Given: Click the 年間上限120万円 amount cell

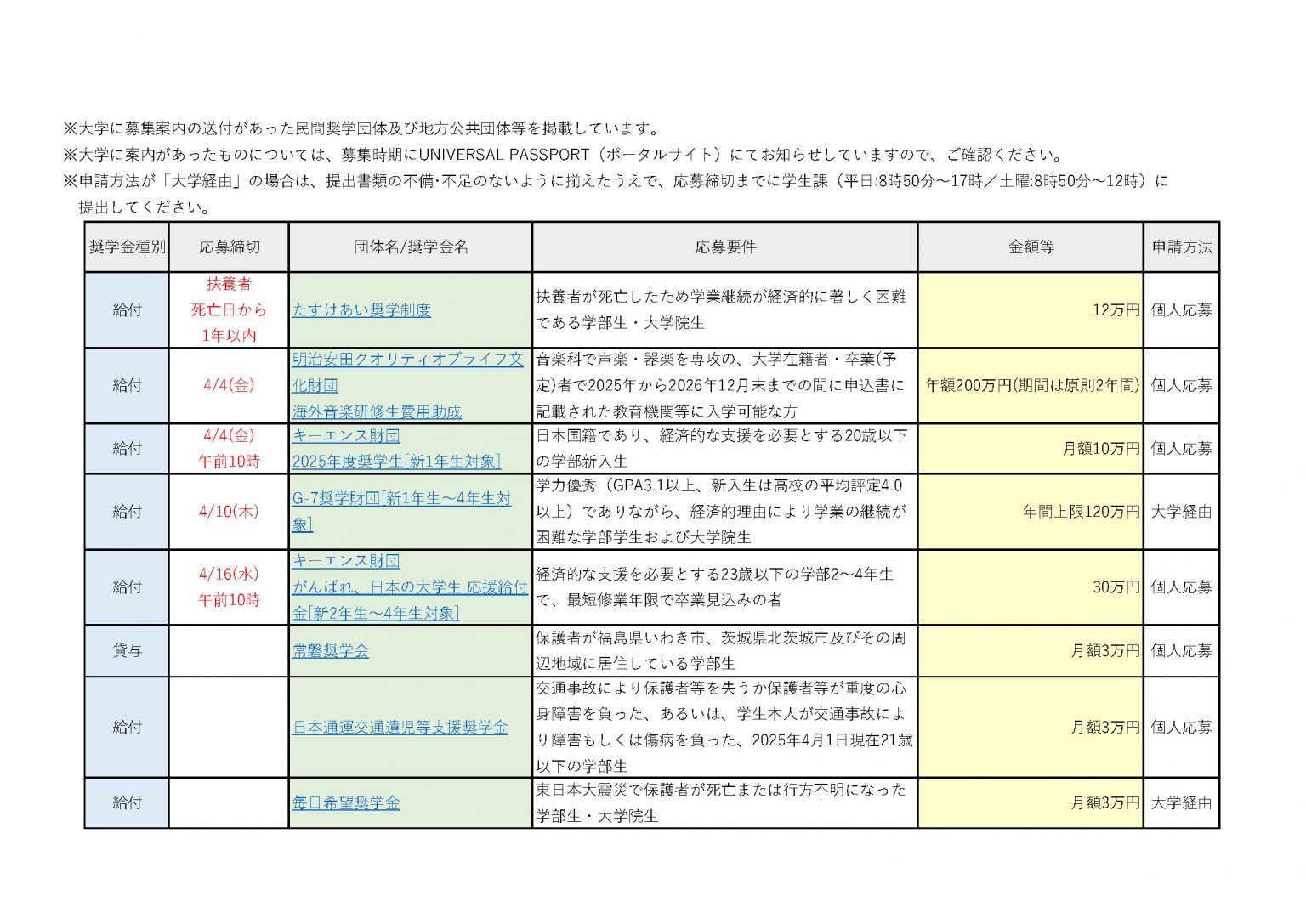Looking at the screenshot, I should [x=1080, y=512].
